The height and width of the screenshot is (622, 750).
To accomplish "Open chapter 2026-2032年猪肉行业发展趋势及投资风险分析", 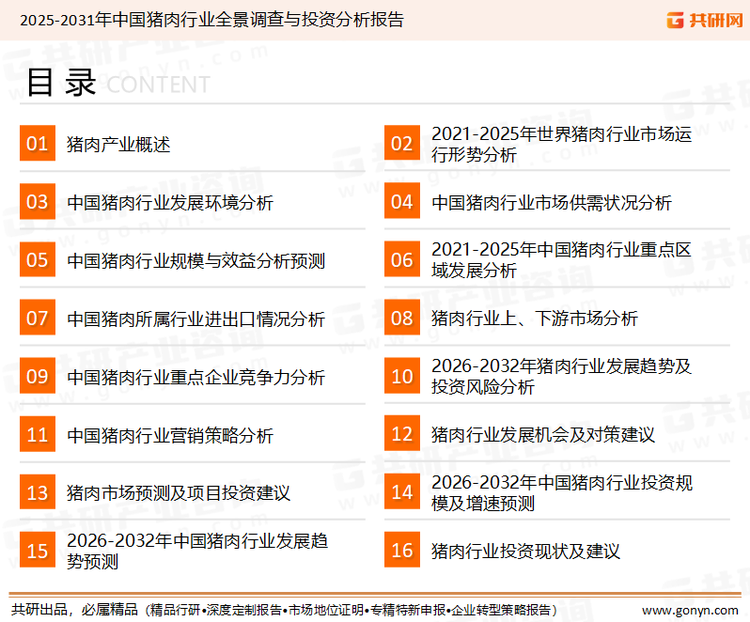I will (562, 376).
